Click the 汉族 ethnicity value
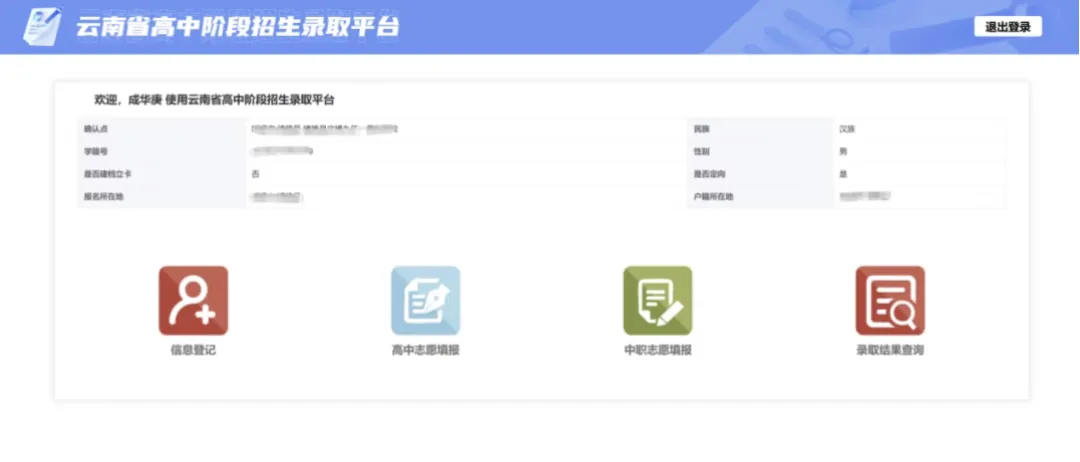This screenshot has width=1080, height=462. 847,129
